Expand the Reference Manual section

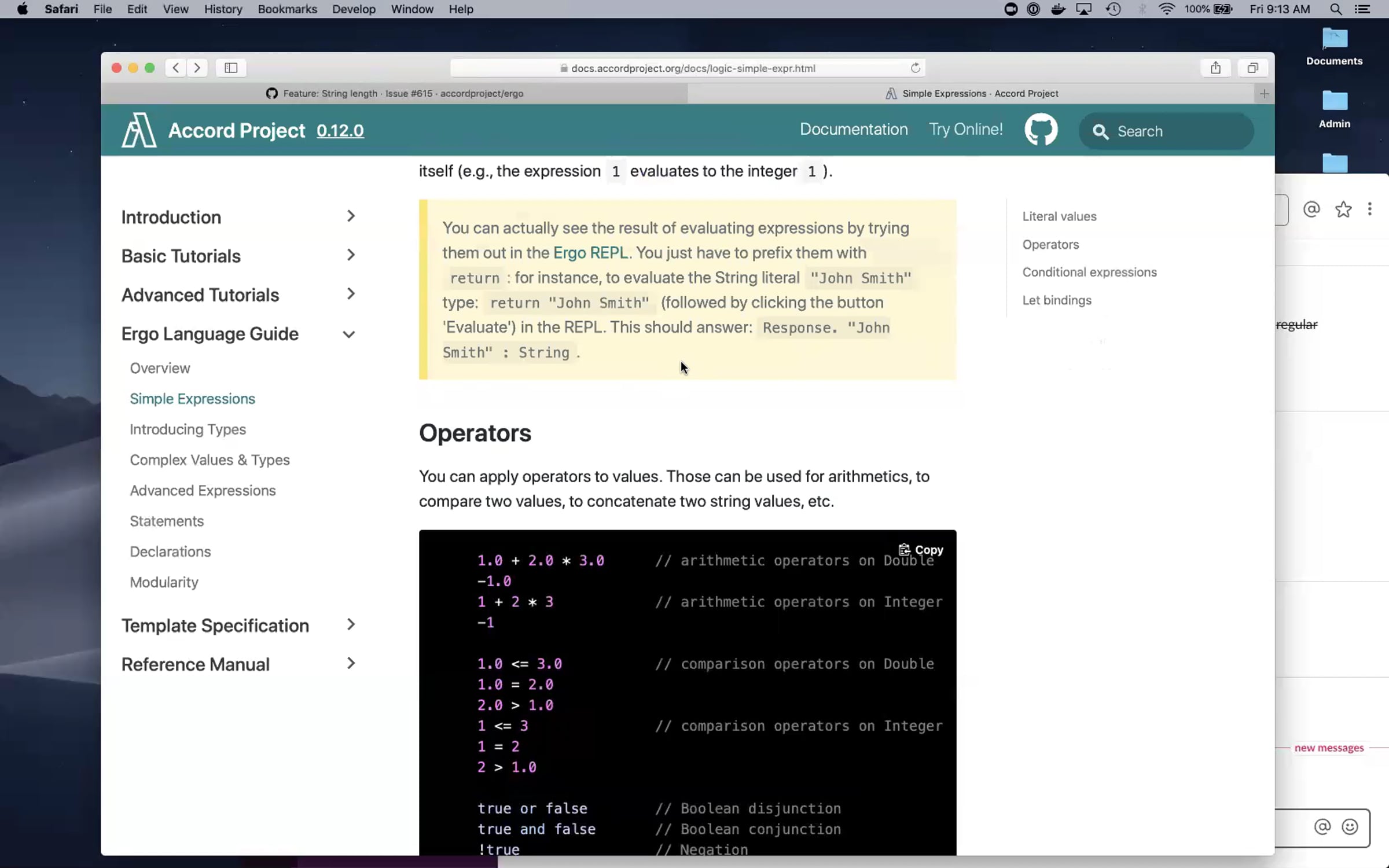point(351,664)
